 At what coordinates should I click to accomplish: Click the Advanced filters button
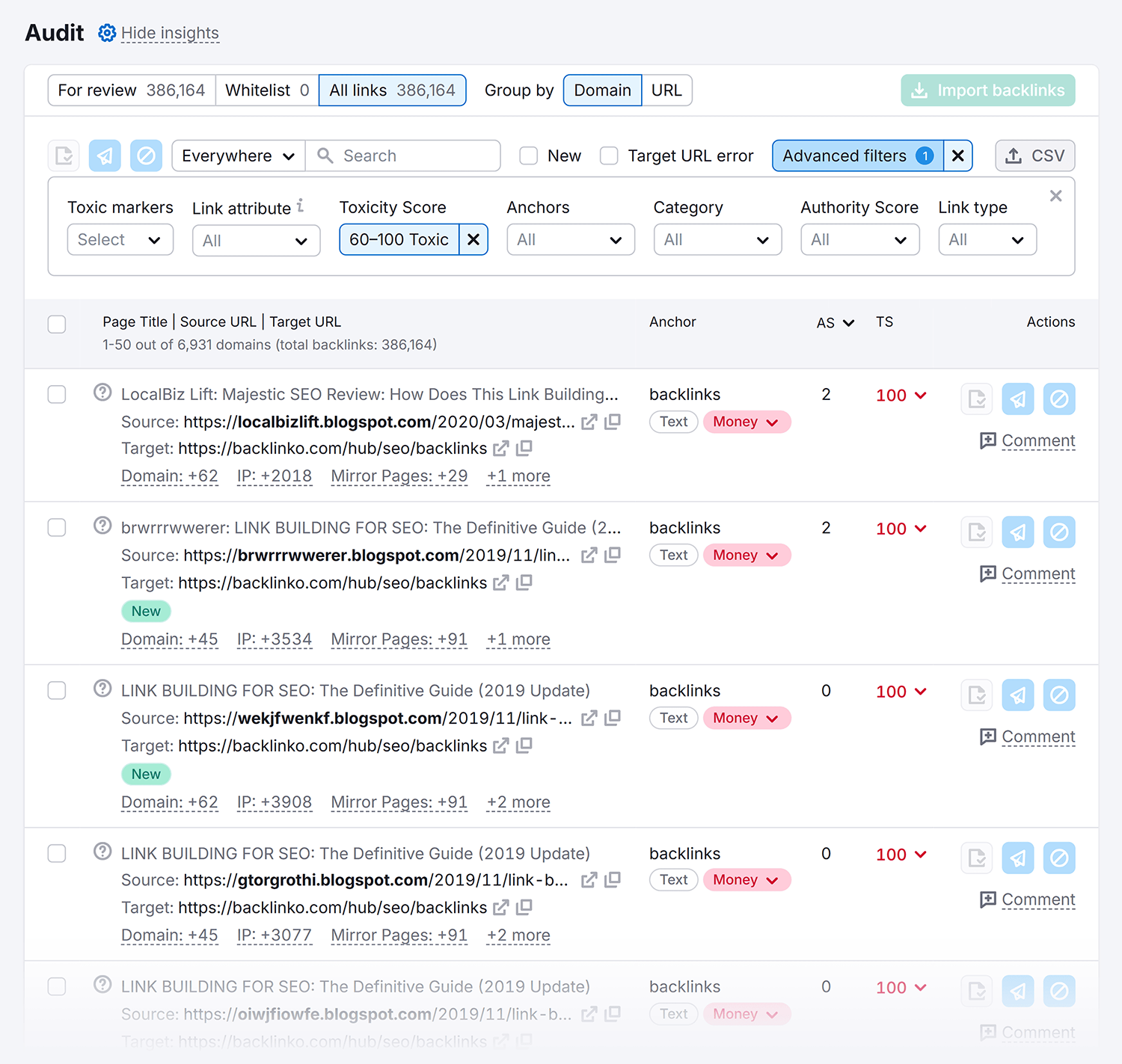[x=858, y=156]
